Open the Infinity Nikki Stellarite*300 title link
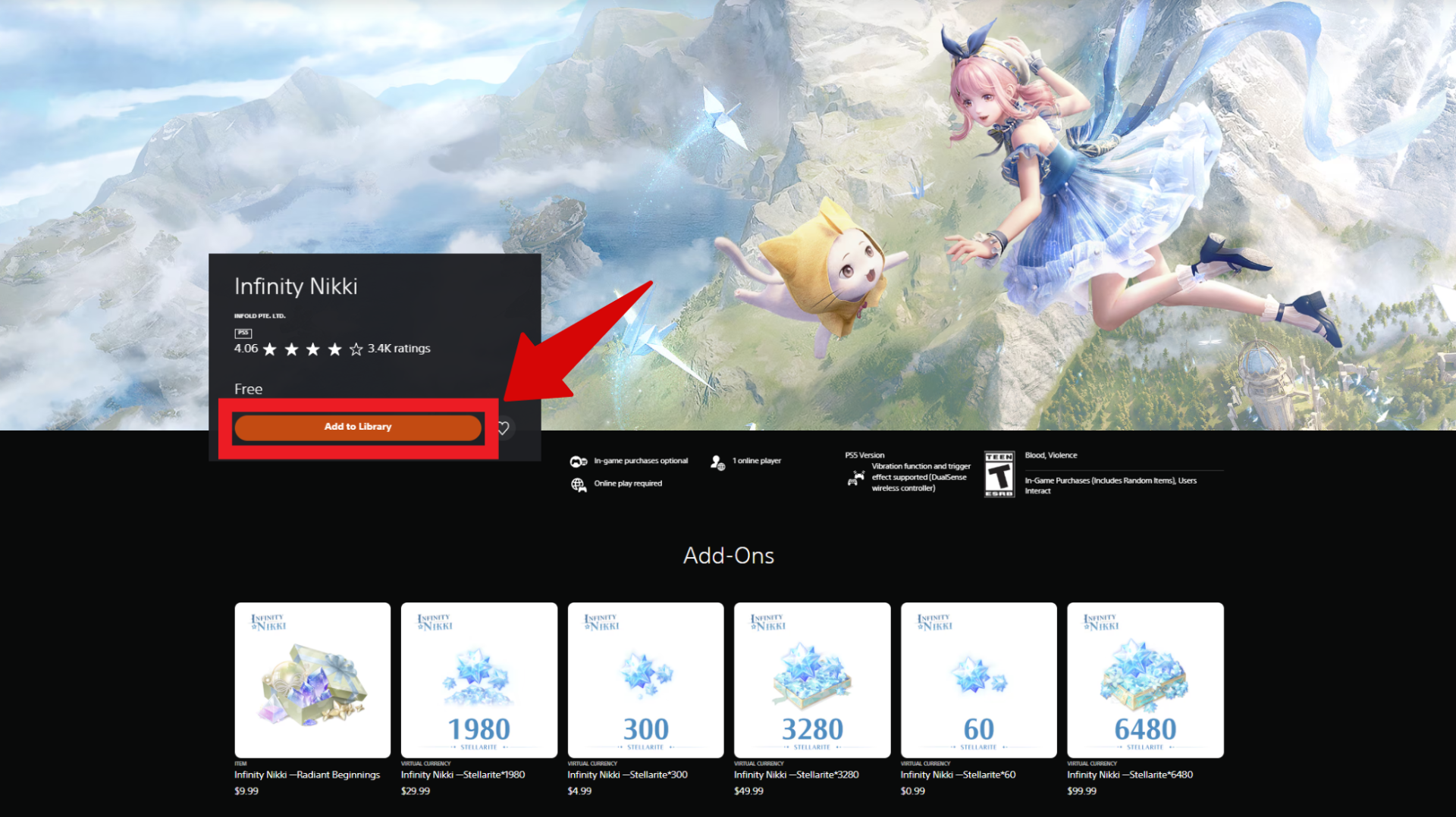1456x817 pixels. 627,775
